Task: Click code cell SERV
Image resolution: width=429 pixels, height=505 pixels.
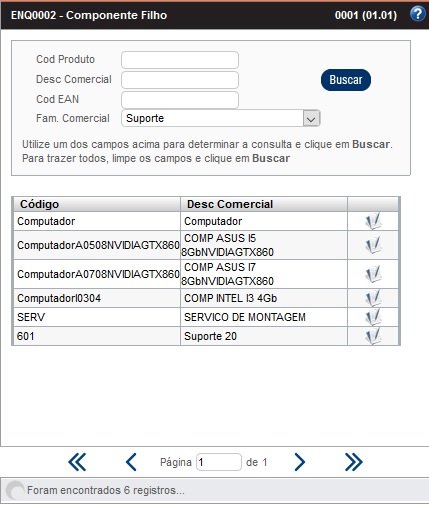Action: point(97,317)
